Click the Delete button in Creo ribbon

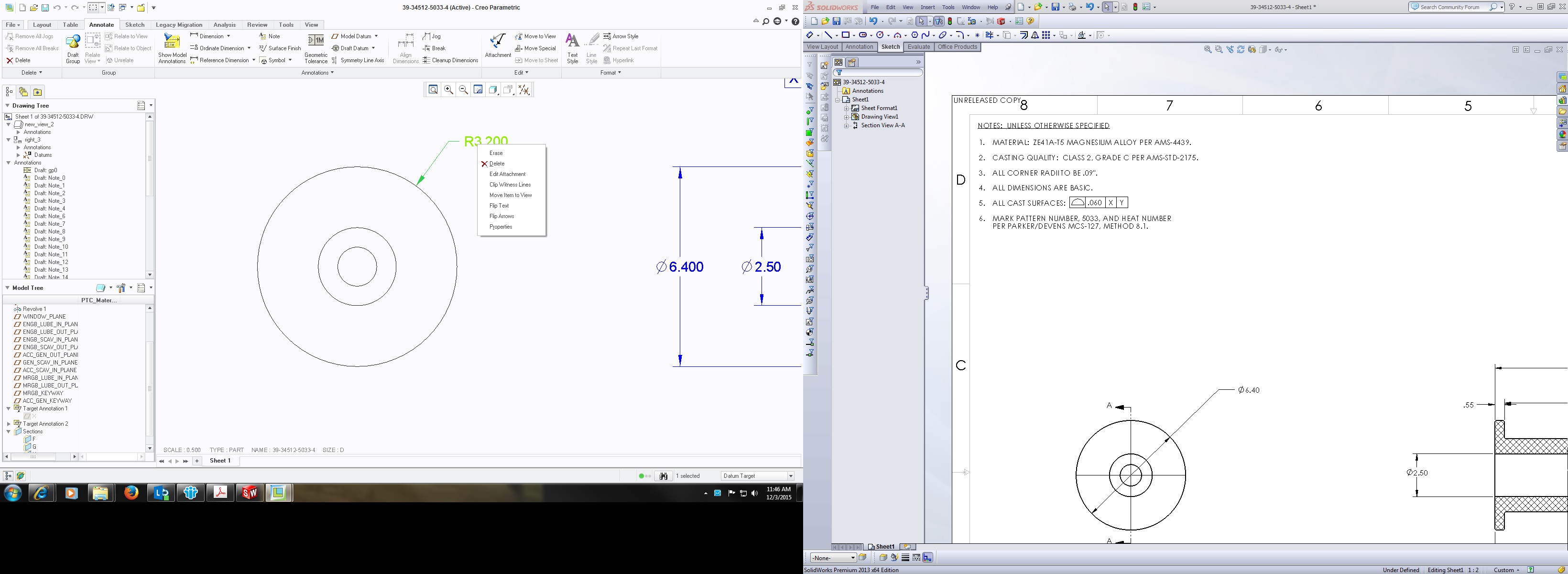point(18,60)
